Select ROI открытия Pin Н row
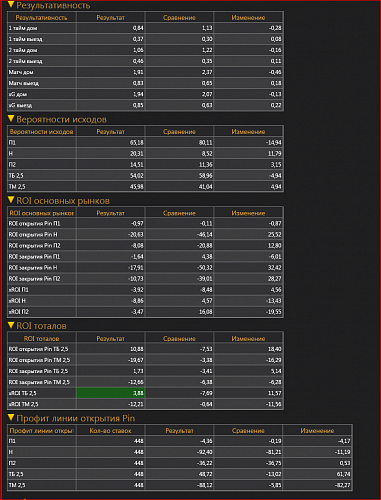The image size is (381, 500). tap(145, 234)
